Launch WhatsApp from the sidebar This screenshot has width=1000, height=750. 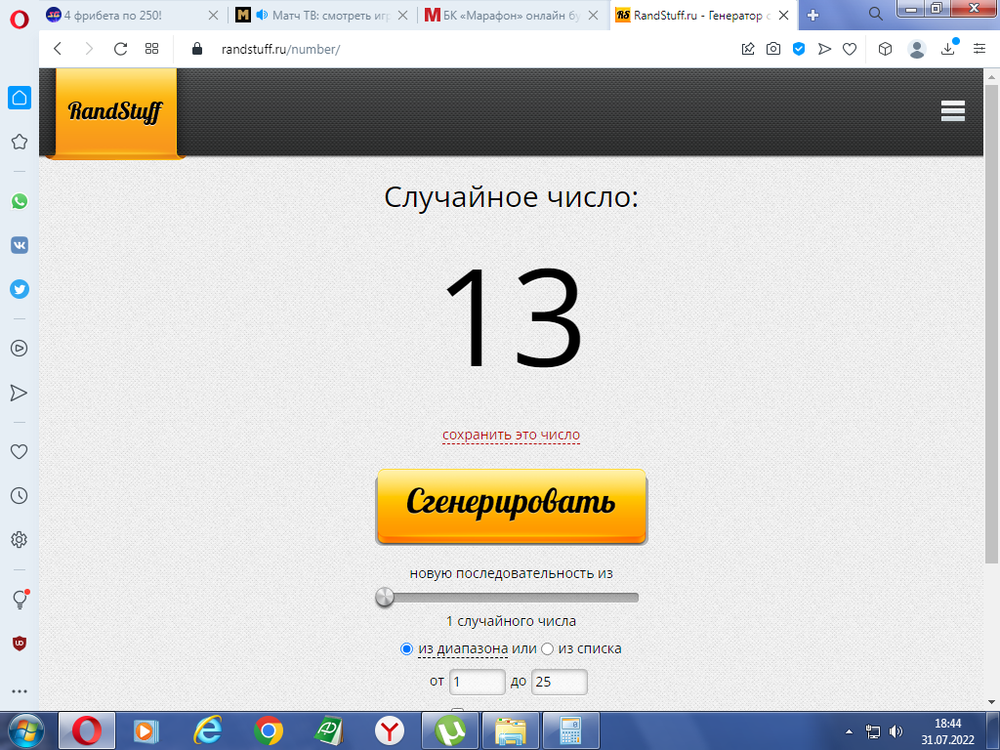pos(19,202)
